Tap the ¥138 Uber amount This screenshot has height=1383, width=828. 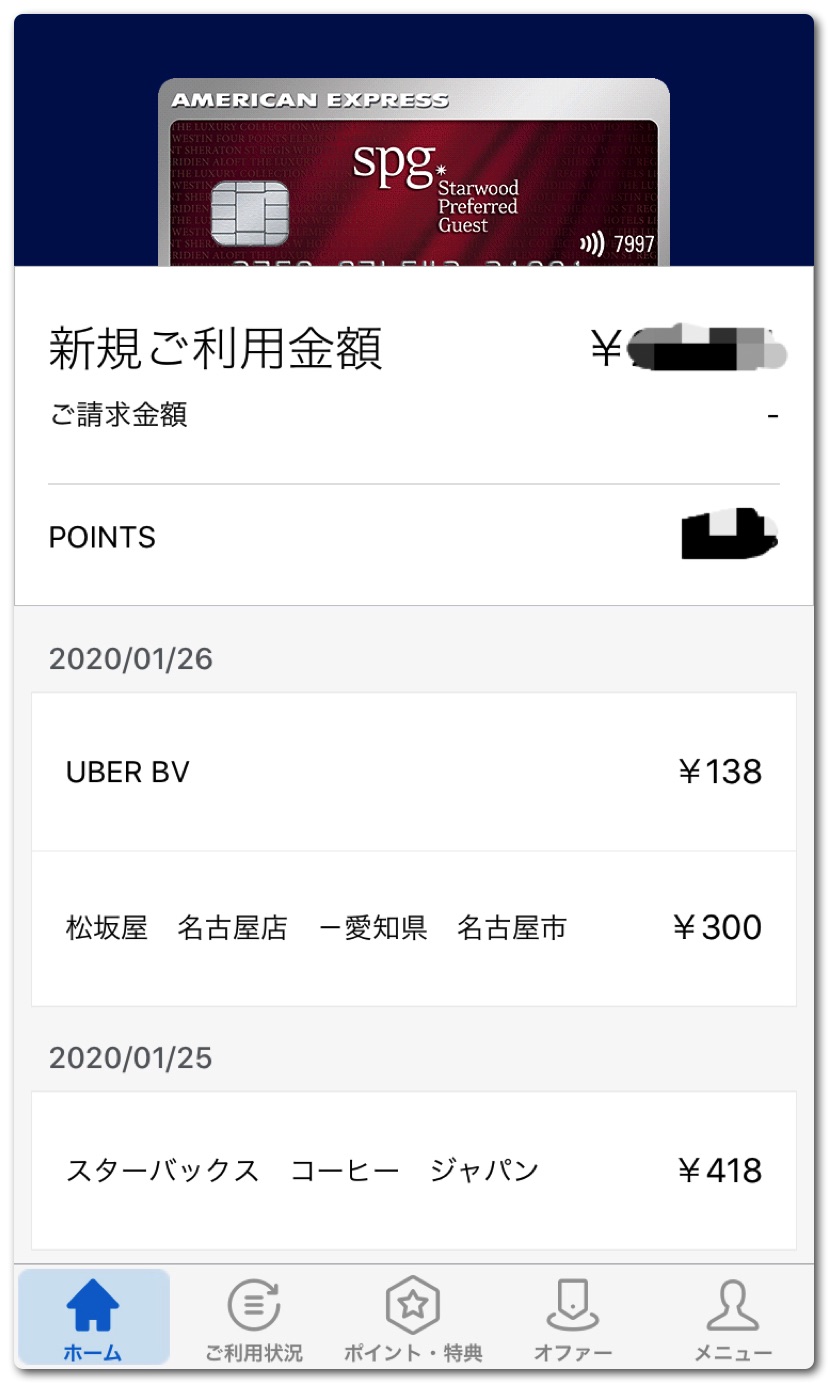pyautogui.click(x=720, y=772)
